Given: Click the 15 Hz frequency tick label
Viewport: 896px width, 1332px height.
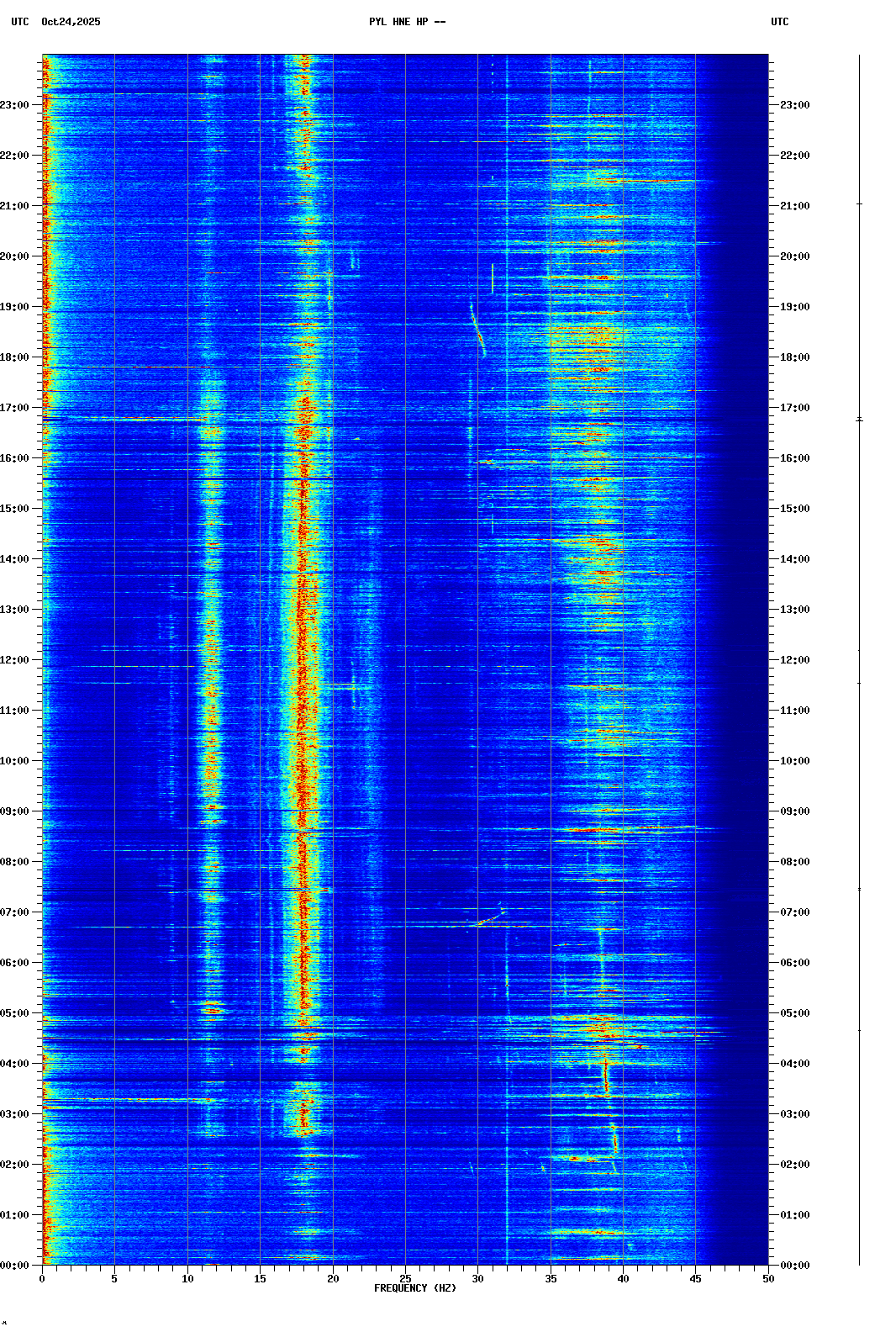Looking at the screenshot, I should (x=260, y=1279).
